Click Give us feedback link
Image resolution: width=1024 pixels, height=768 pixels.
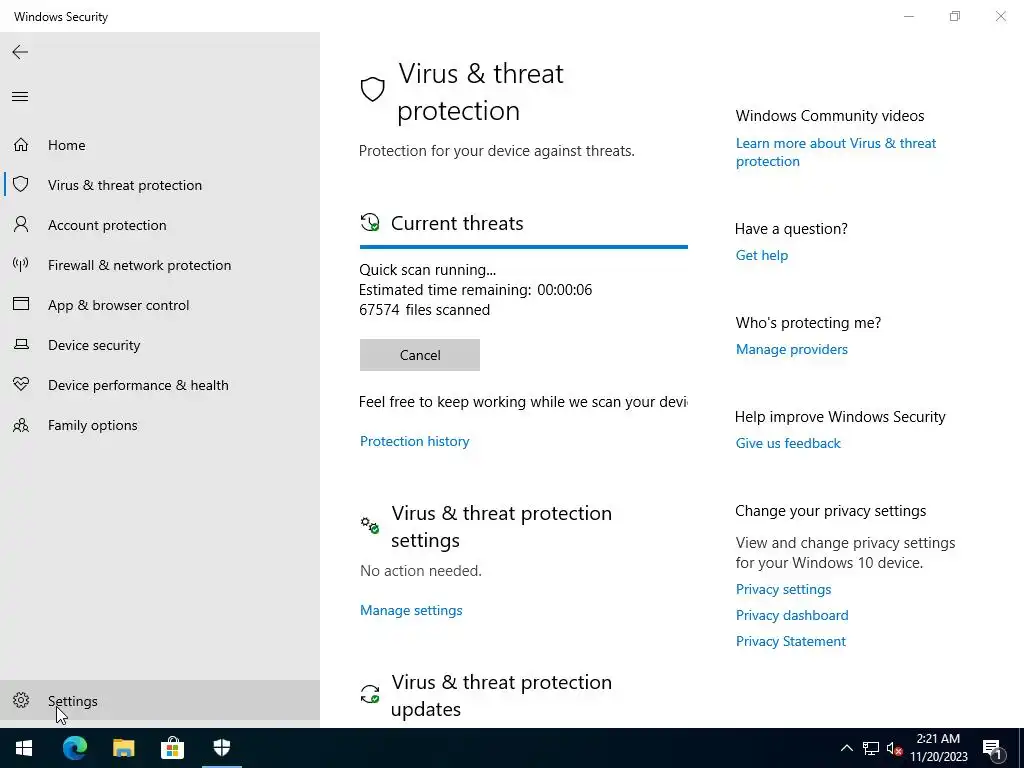[788, 443]
